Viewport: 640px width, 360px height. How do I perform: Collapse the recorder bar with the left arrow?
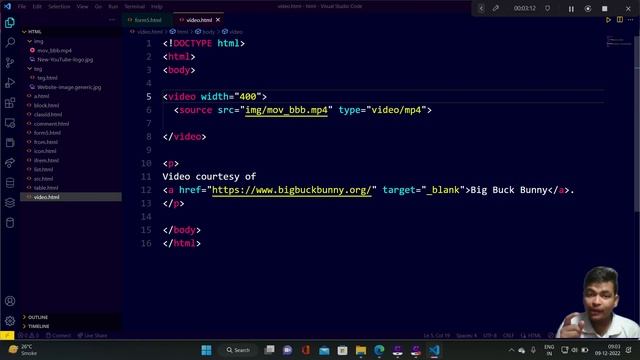[x=481, y=8]
